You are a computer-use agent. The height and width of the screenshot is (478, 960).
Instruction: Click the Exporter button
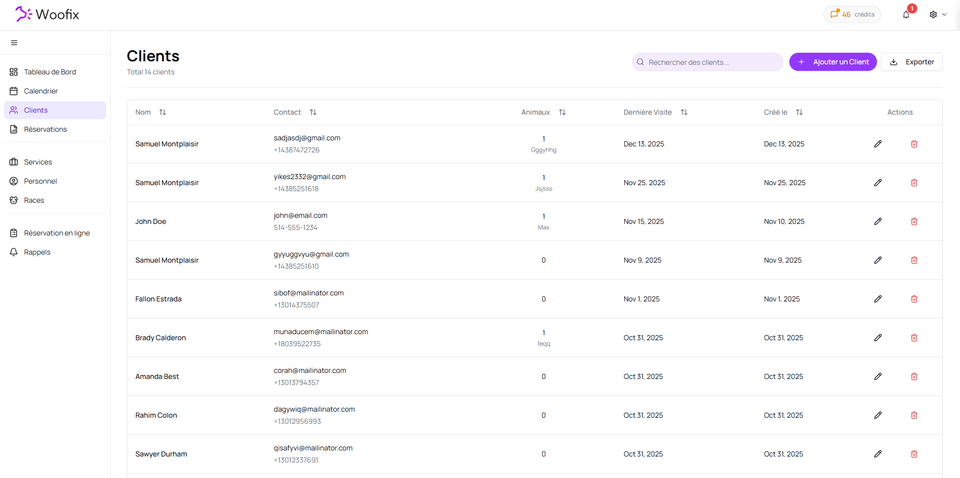912,62
